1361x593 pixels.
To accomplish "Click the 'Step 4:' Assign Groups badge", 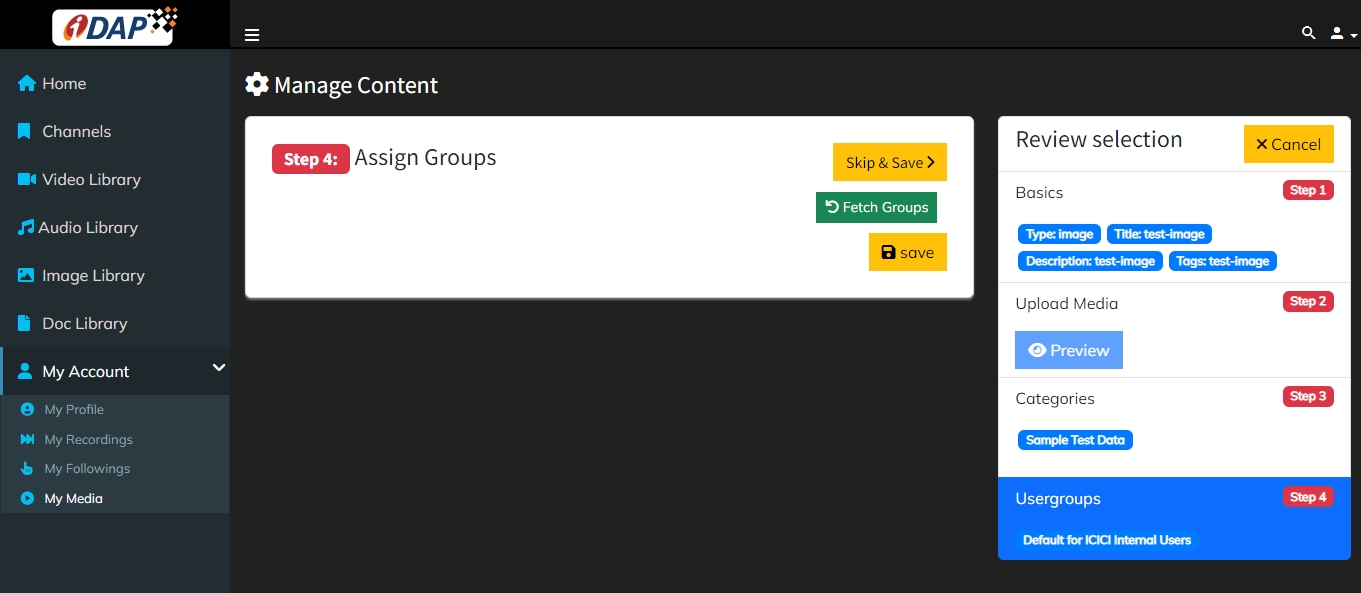I will (311, 159).
